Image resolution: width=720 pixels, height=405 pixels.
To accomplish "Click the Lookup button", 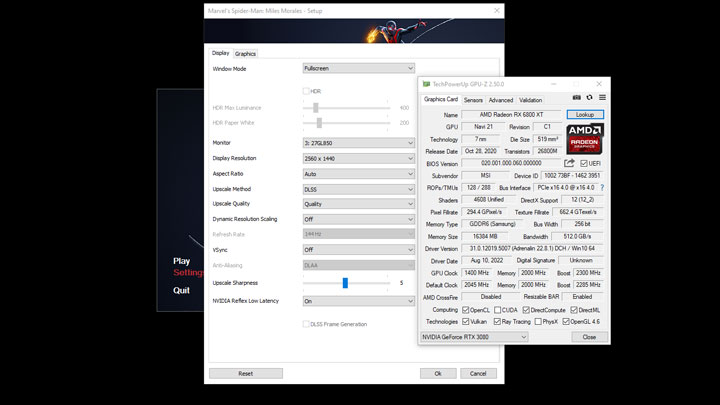I will 585,114.
